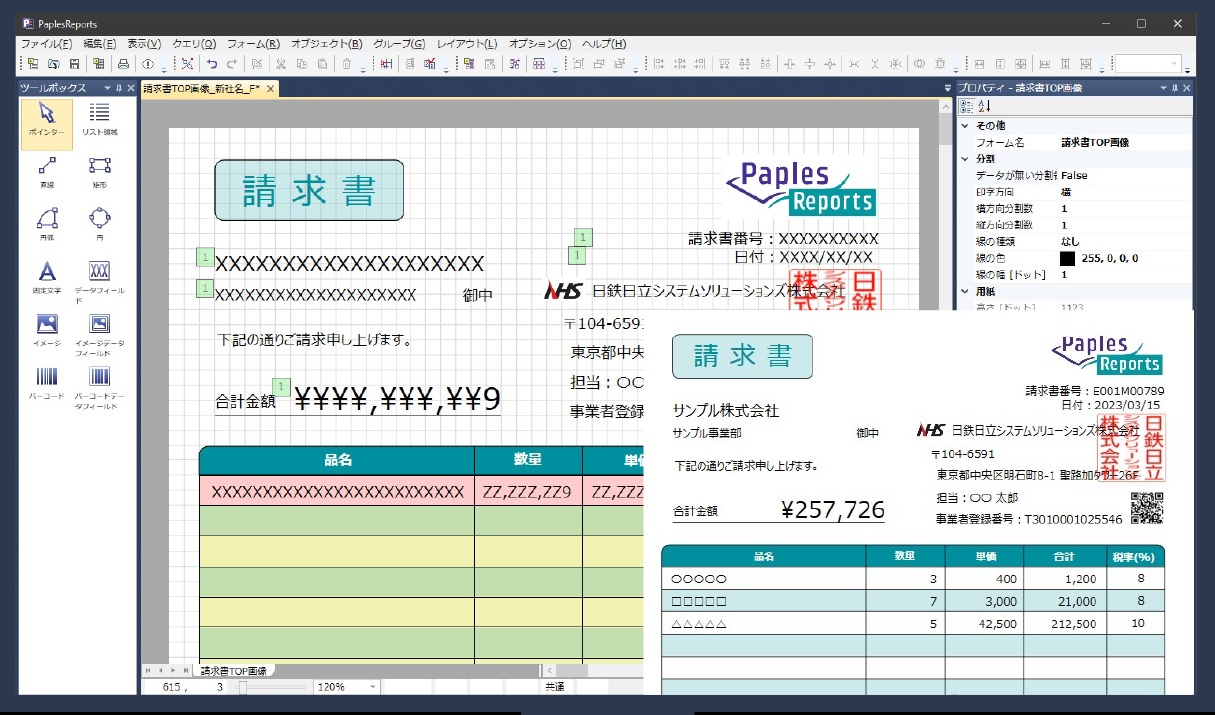
Task: Select the イメージ tool
Action: 46,330
